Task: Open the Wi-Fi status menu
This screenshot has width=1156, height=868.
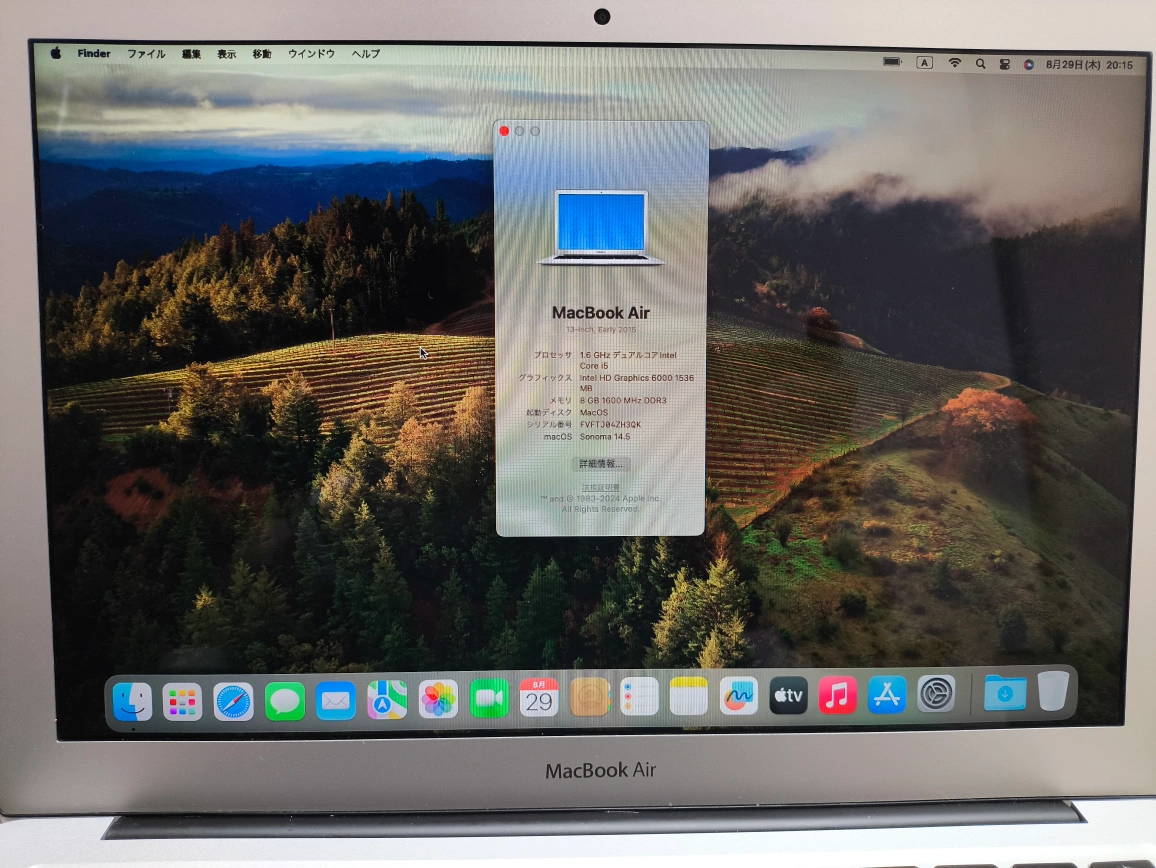Action: coord(955,63)
